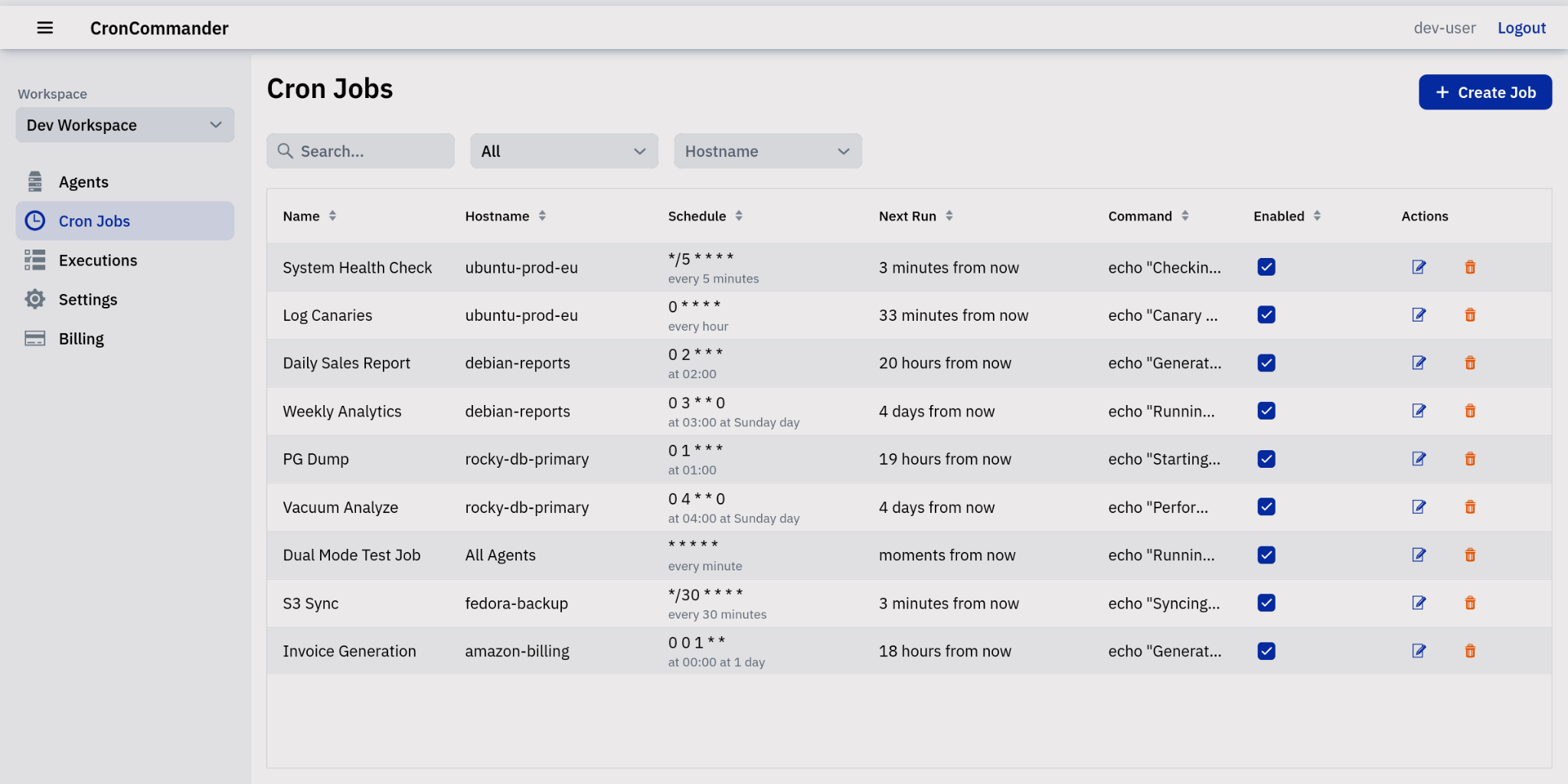
Task: Open Settings via the gear icon
Action: (34, 299)
